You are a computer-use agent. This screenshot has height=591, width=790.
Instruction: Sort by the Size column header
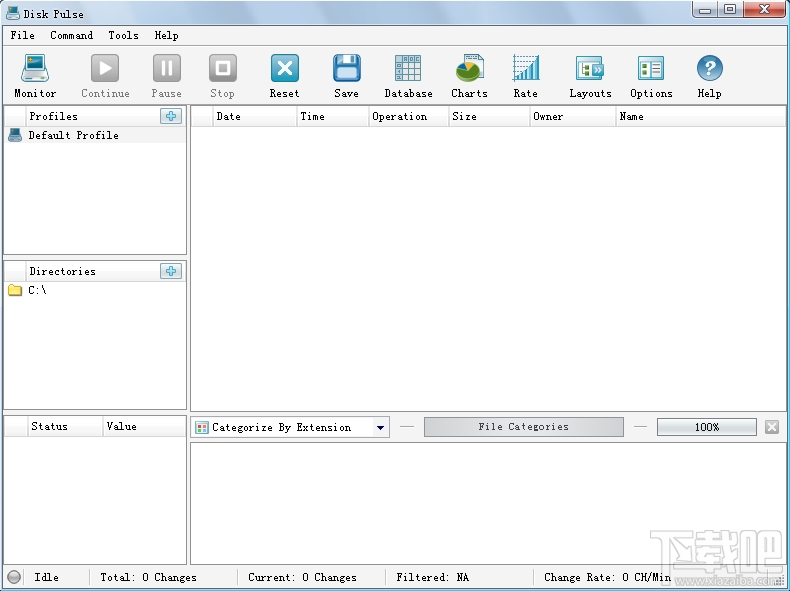click(x=489, y=116)
